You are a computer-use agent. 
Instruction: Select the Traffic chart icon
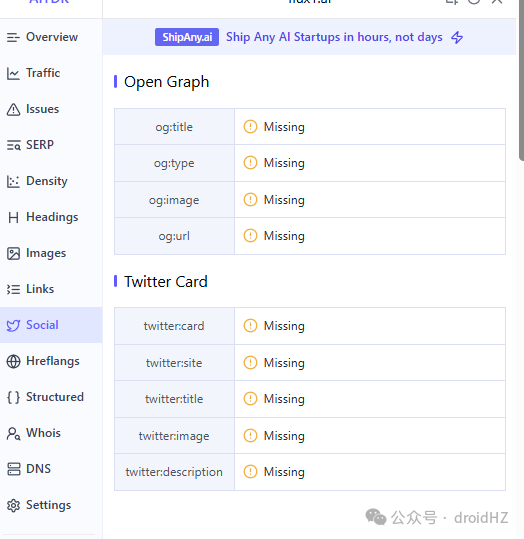point(13,73)
